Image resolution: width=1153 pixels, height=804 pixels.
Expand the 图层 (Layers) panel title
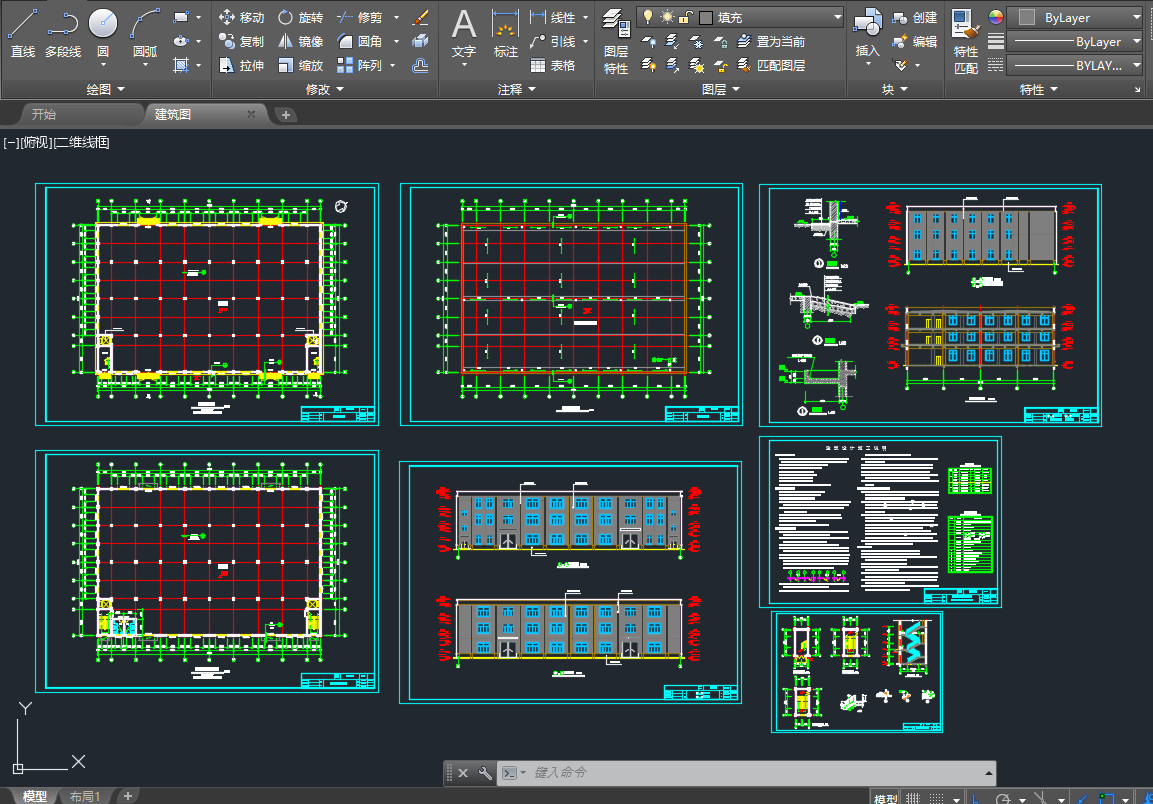pyautogui.click(x=721, y=89)
